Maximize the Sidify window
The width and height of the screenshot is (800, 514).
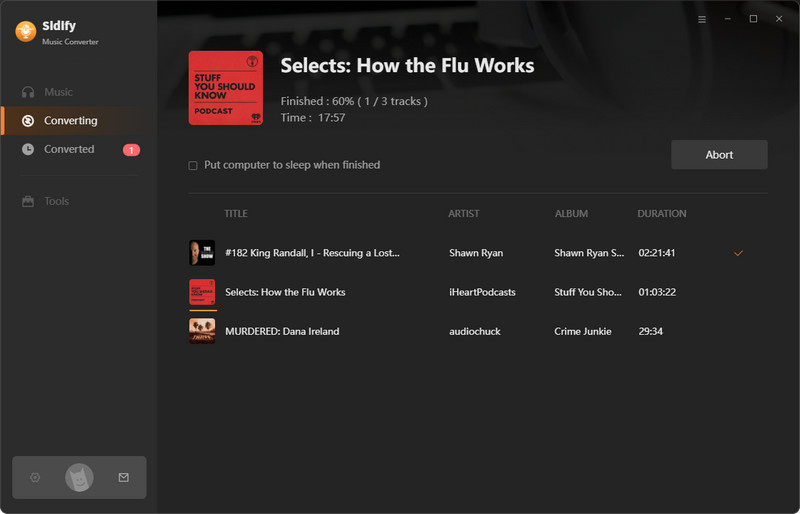point(753,19)
